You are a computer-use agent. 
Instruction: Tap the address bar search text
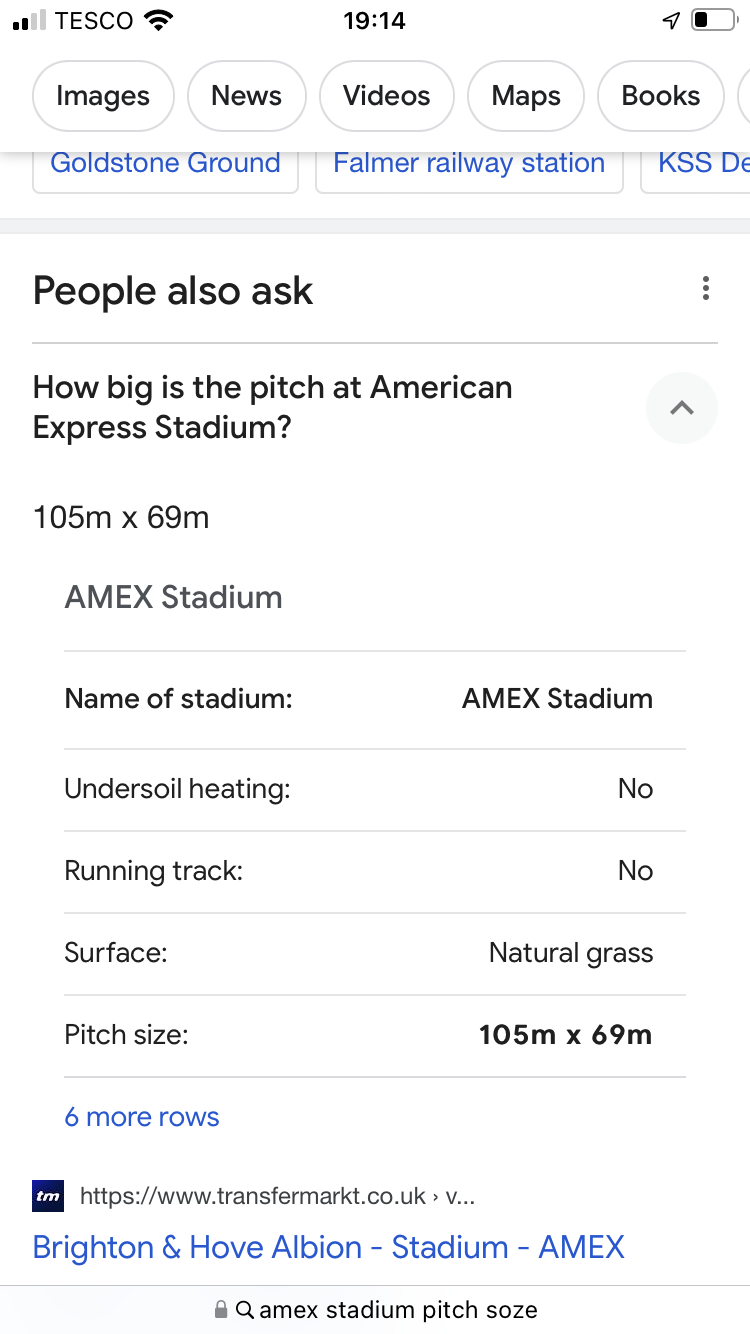point(398,1309)
